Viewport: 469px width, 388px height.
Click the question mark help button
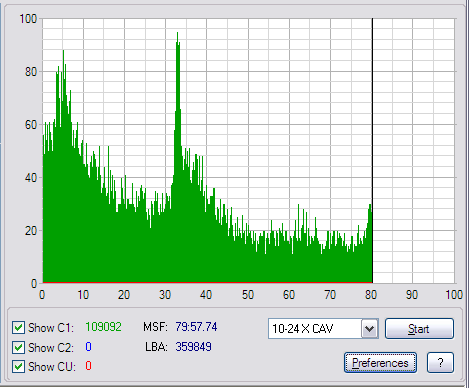440,363
